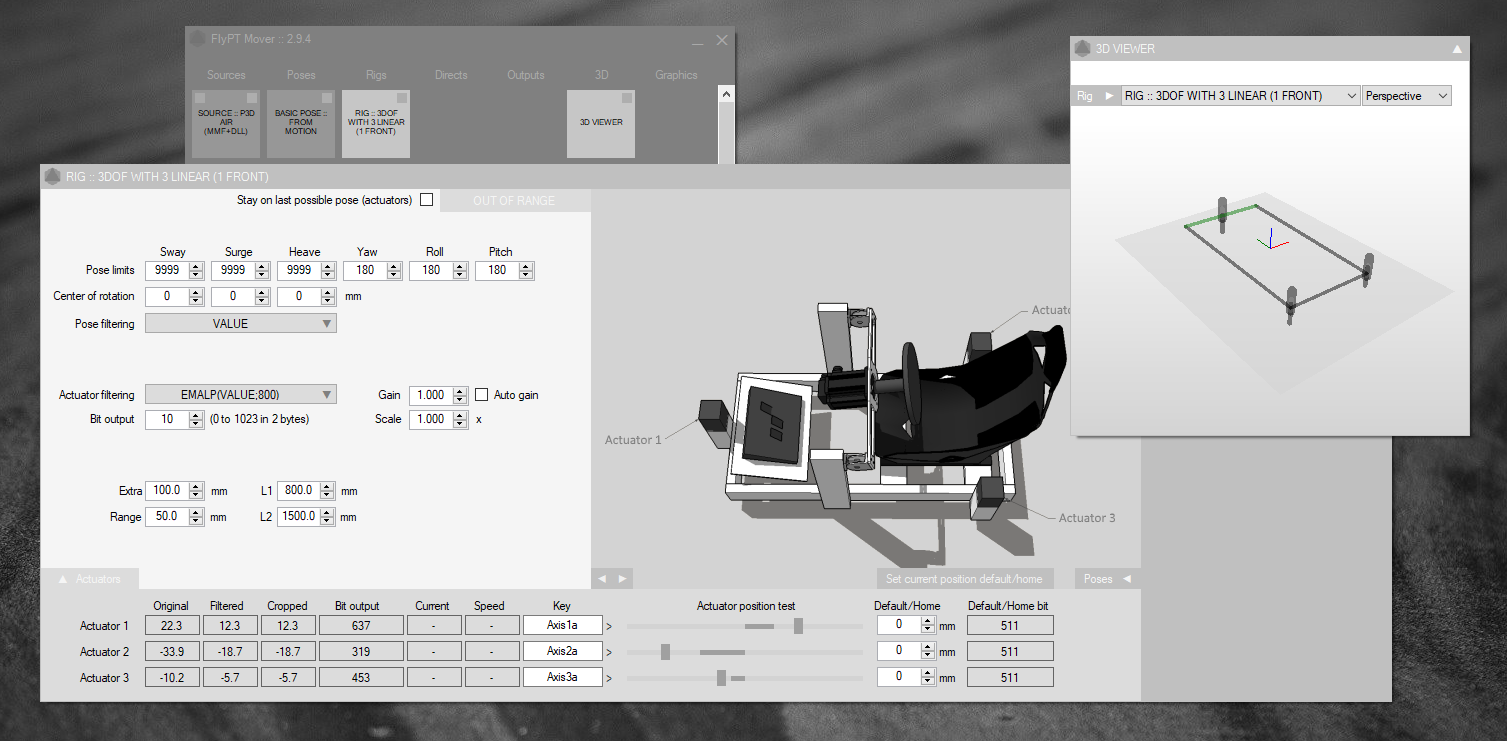
Task: Click the > arrow next to Axis1a key
Action: (x=609, y=626)
